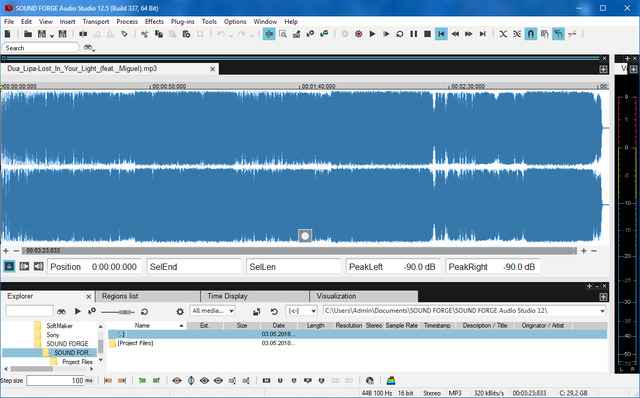640x398 pixels.
Task: Pause playback
Action: click(x=413, y=34)
